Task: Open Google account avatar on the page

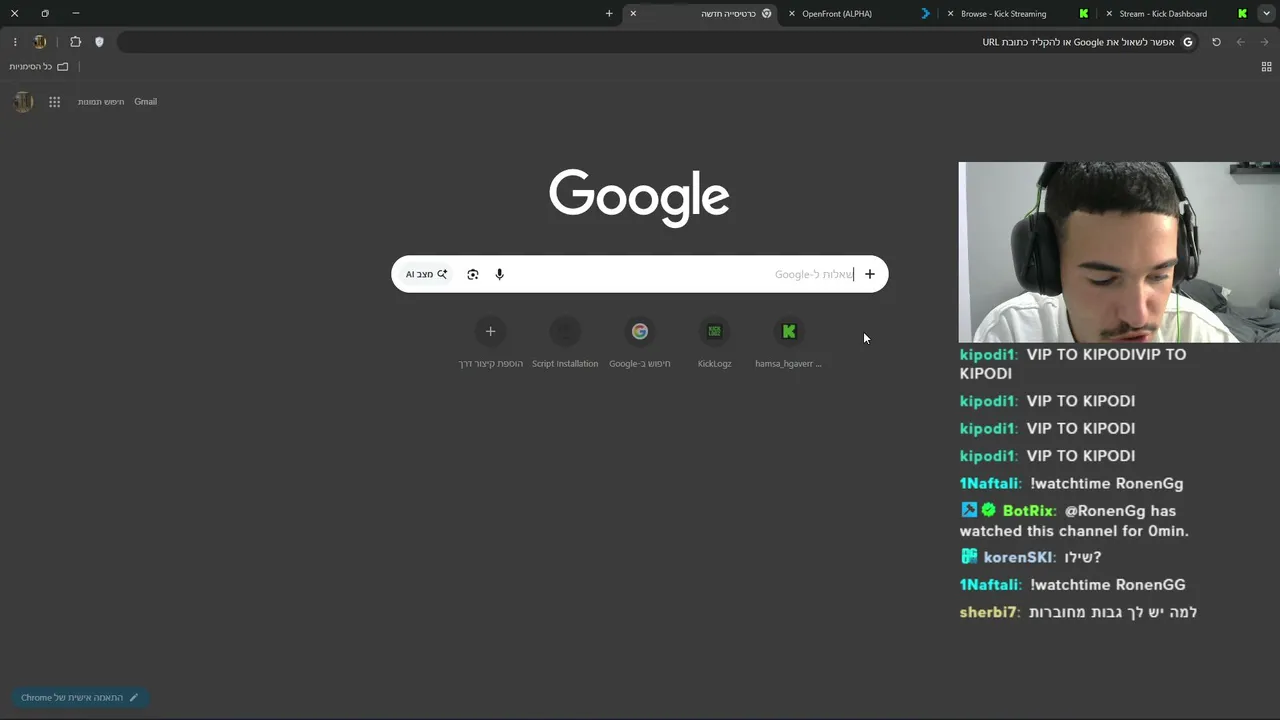Action: pyautogui.click(x=23, y=102)
